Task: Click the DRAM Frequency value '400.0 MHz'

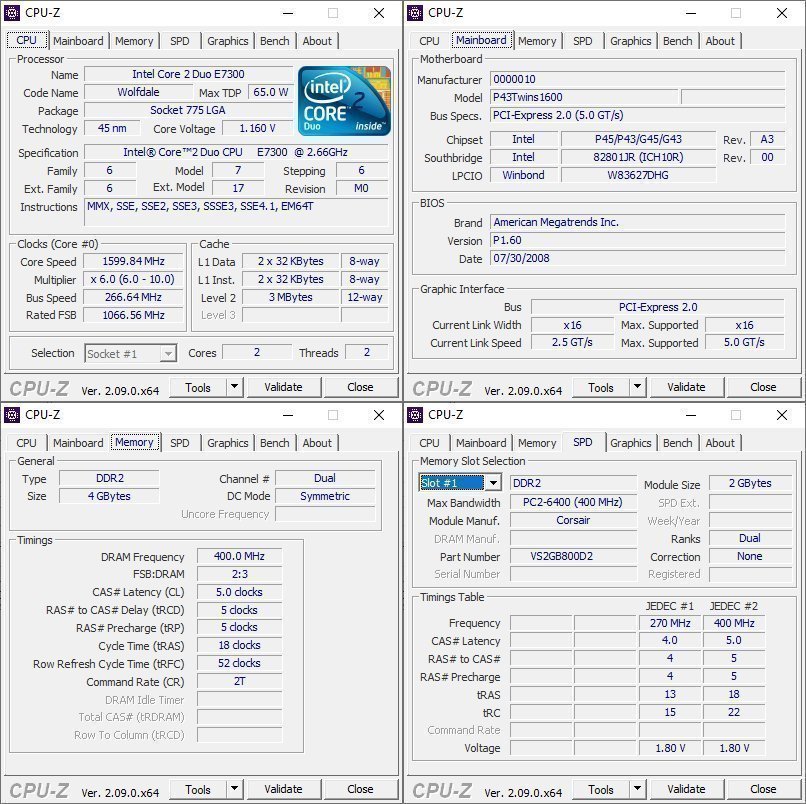Action: click(x=240, y=556)
